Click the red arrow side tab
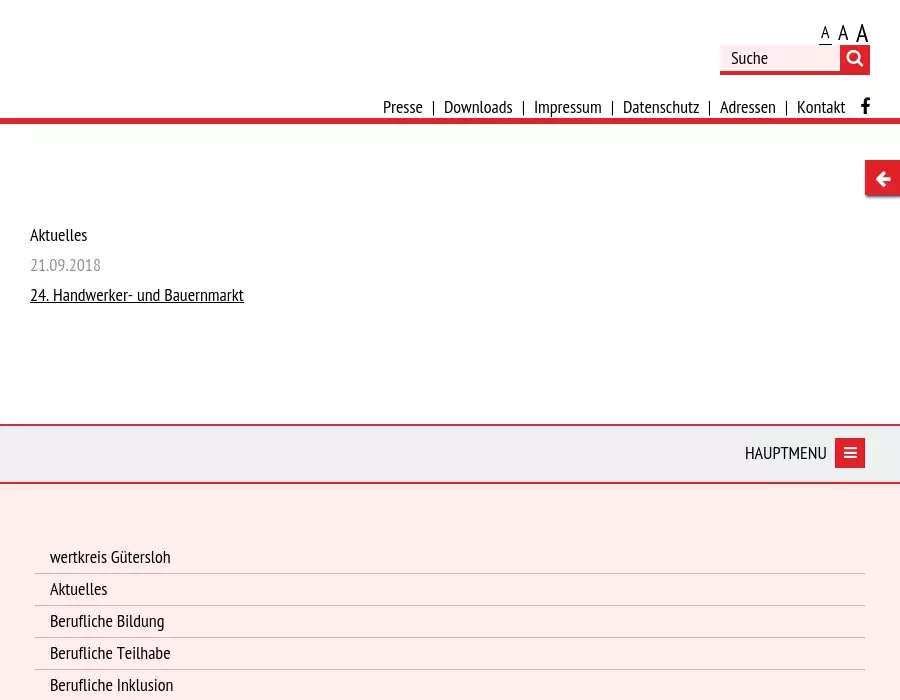Viewport: 900px width, 700px height. pyautogui.click(x=882, y=179)
